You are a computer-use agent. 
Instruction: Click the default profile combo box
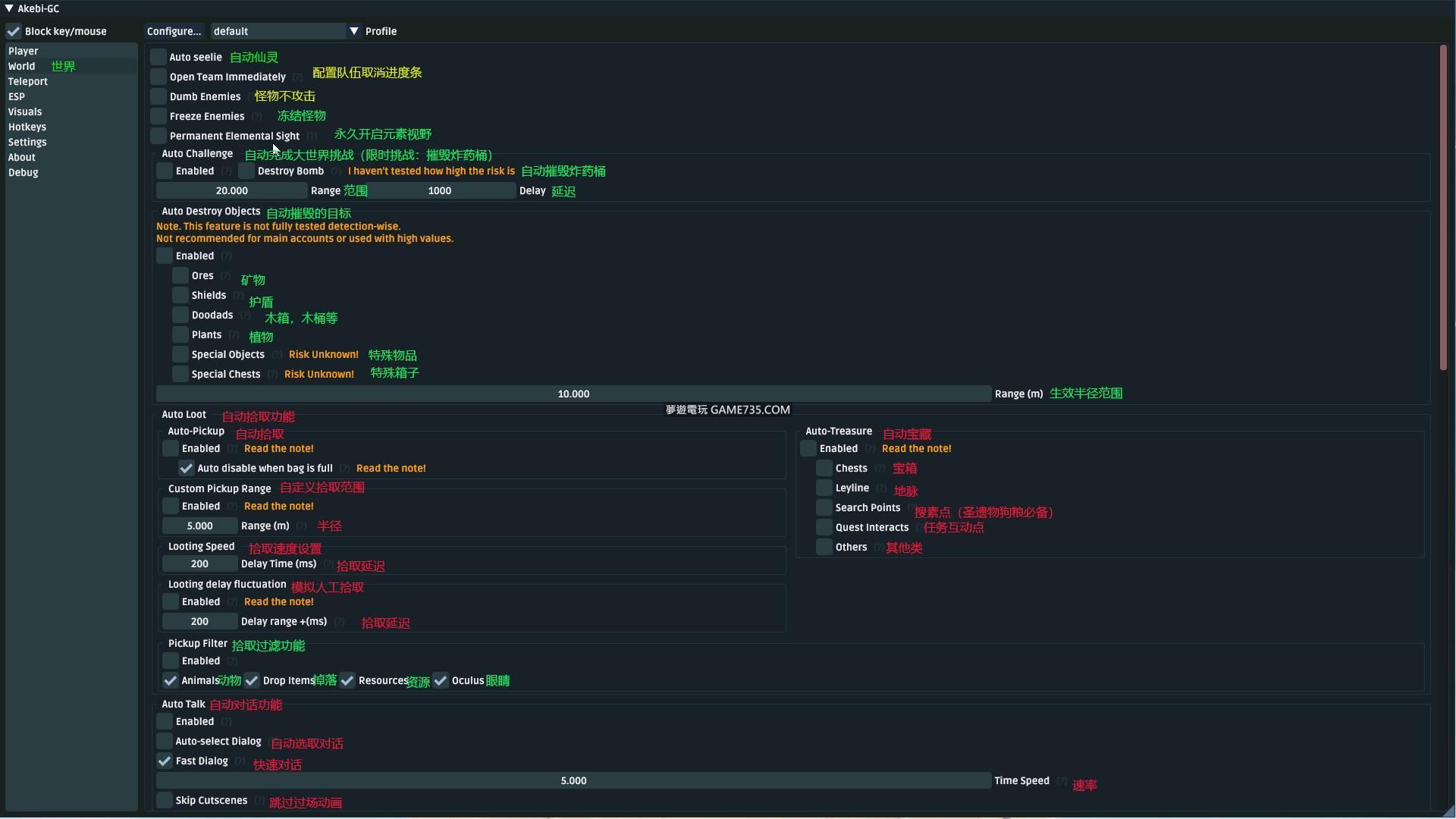(278, 31)
